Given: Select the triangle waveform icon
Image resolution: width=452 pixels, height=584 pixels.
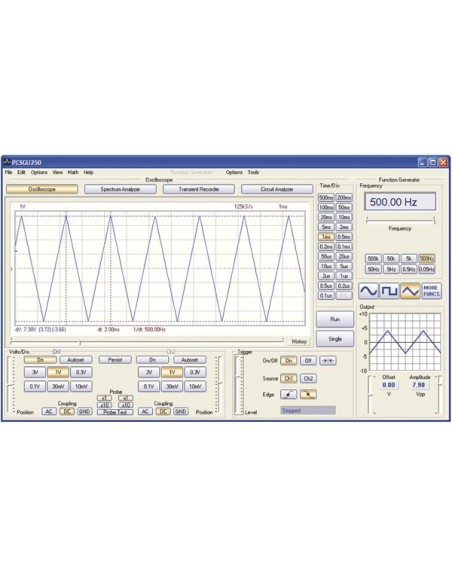Looking at the screenshot, I should [x=410, y=291].
